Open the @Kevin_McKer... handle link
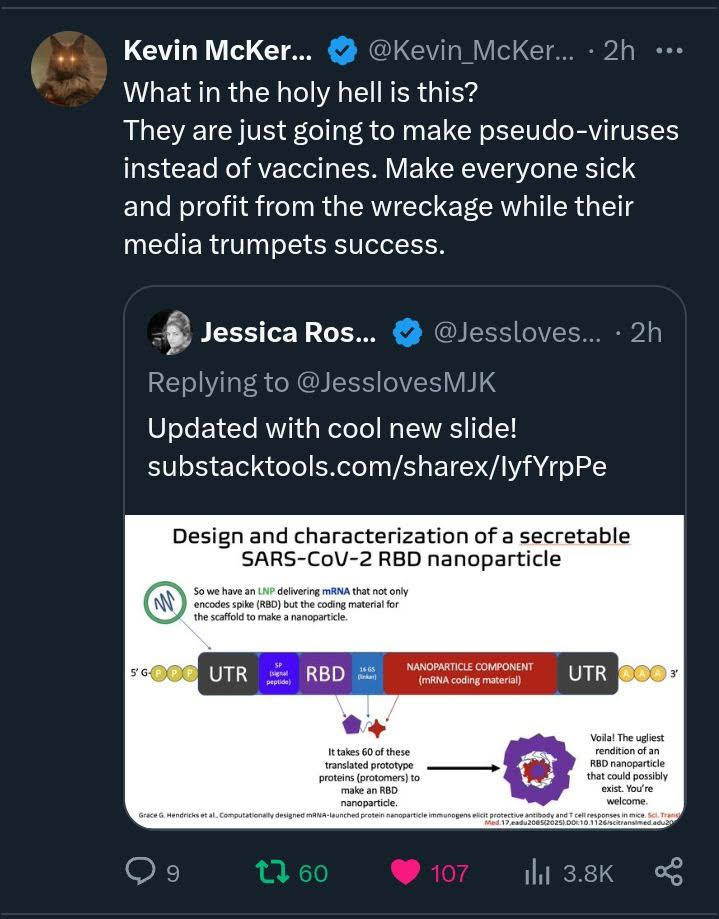Viewport: 719px width, 919px height. tap(472, 51)
